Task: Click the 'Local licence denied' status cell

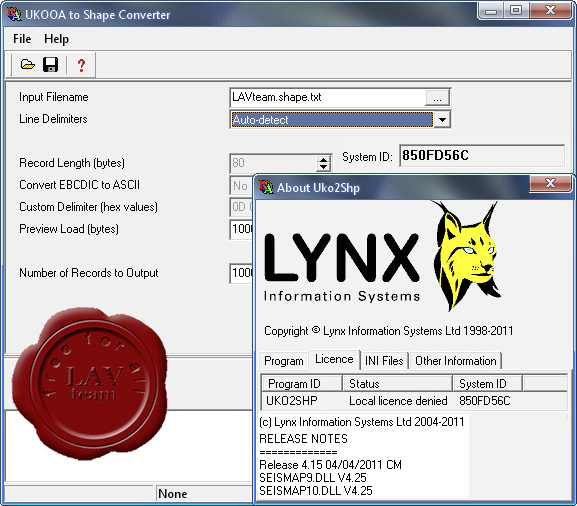Action: (398, 400)
